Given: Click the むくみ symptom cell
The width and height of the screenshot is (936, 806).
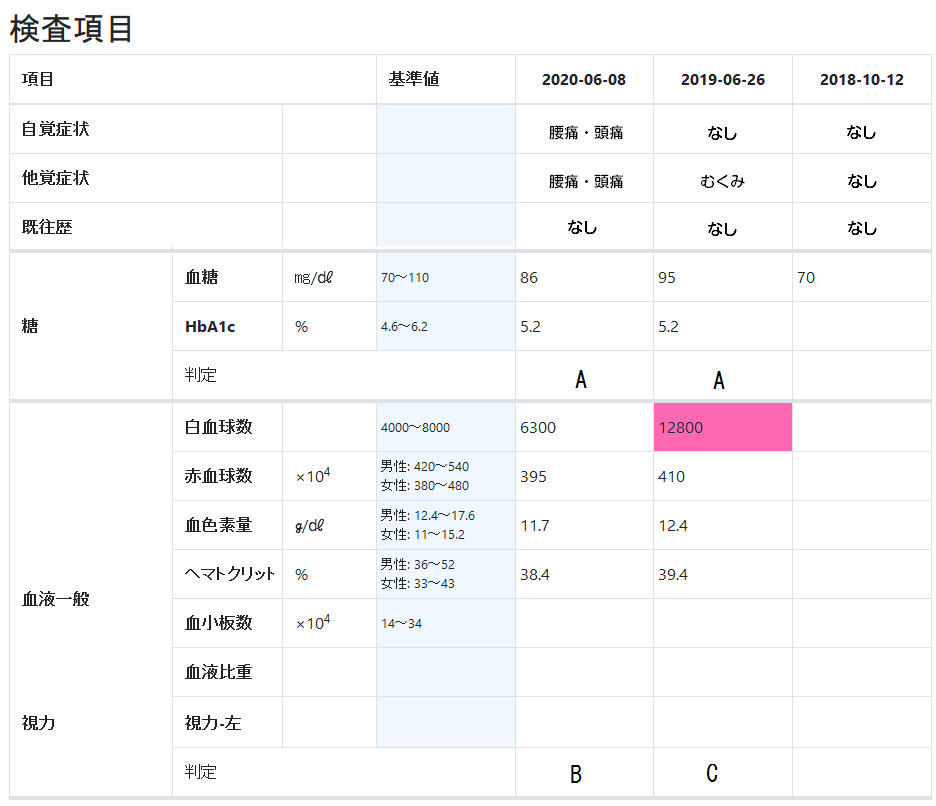Looking at the screenshot, I should 722,181.
